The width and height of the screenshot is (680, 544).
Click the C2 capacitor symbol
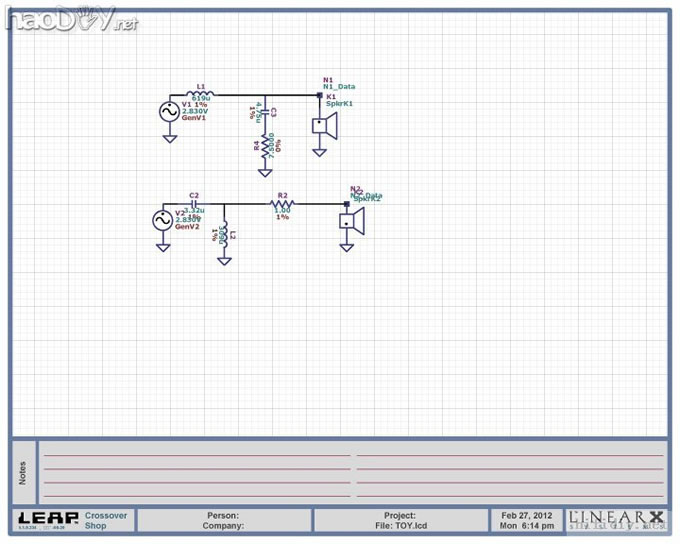click(x=194, y=204)
